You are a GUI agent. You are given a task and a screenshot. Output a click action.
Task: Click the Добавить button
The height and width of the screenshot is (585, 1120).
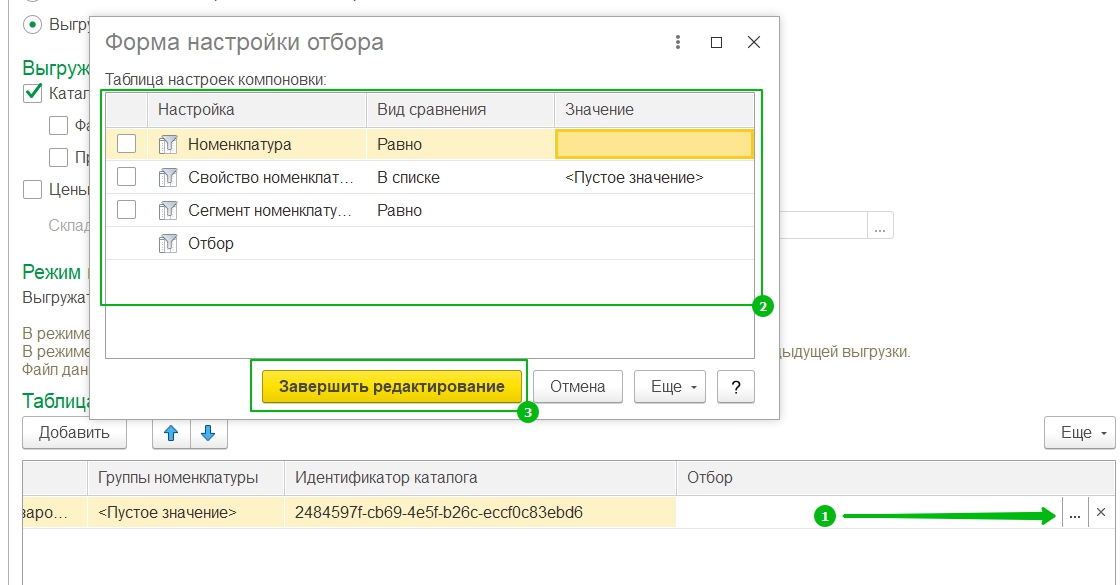(74, 433)
